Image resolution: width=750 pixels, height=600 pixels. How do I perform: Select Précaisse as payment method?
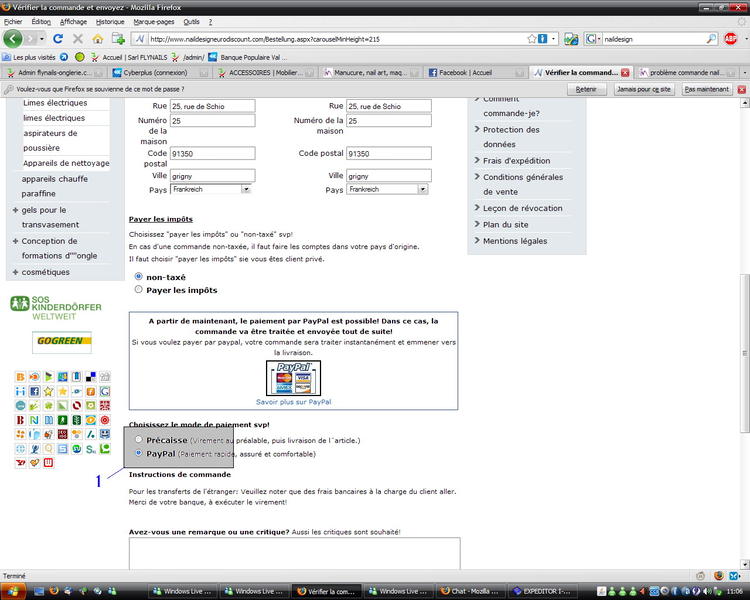pyautogui.click(x=139, y=439)
